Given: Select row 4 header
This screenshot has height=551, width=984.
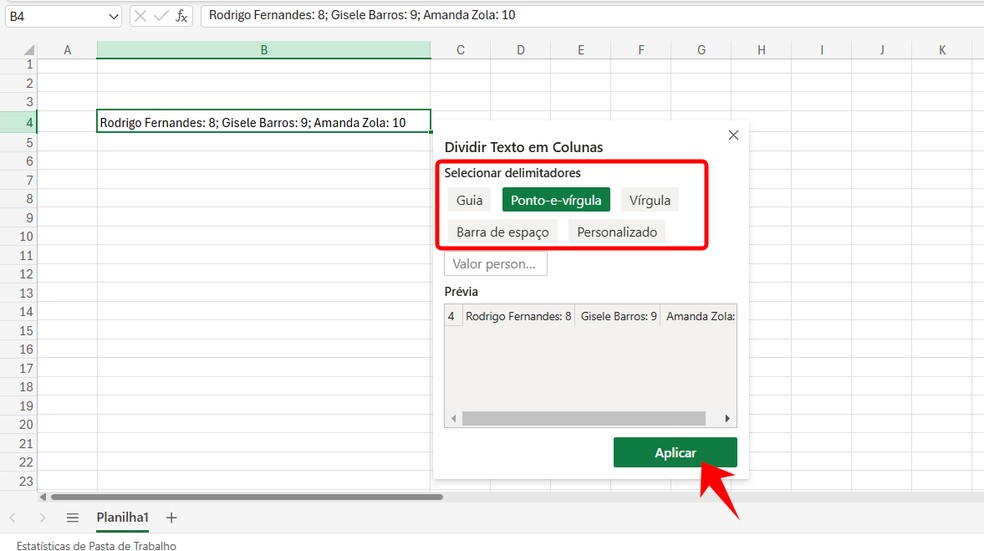Looking at the screenshot, I should pyautogui.click(x=18, y=122).
